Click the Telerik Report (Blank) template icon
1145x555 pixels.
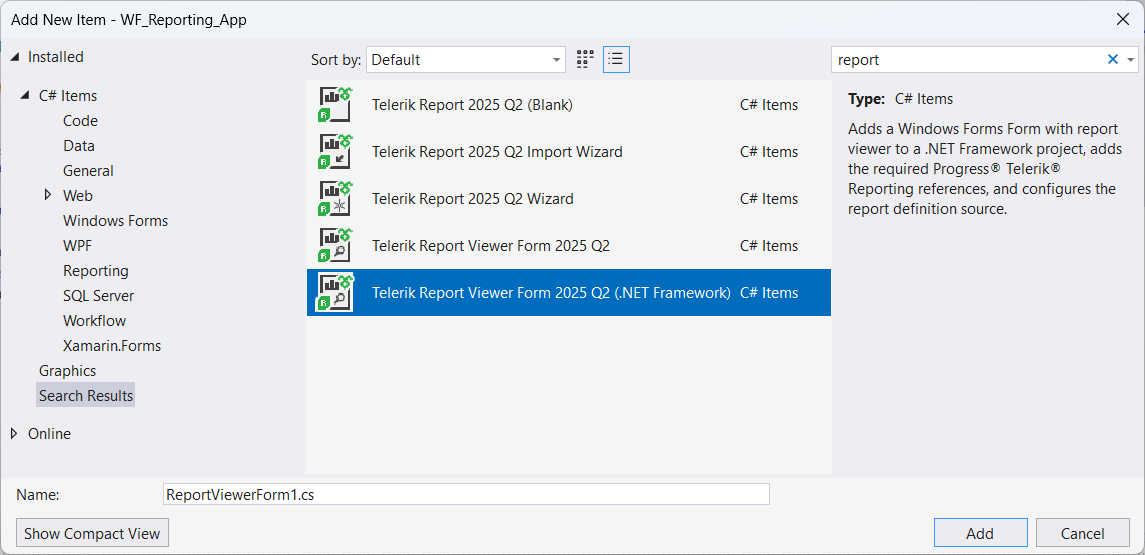335,104
